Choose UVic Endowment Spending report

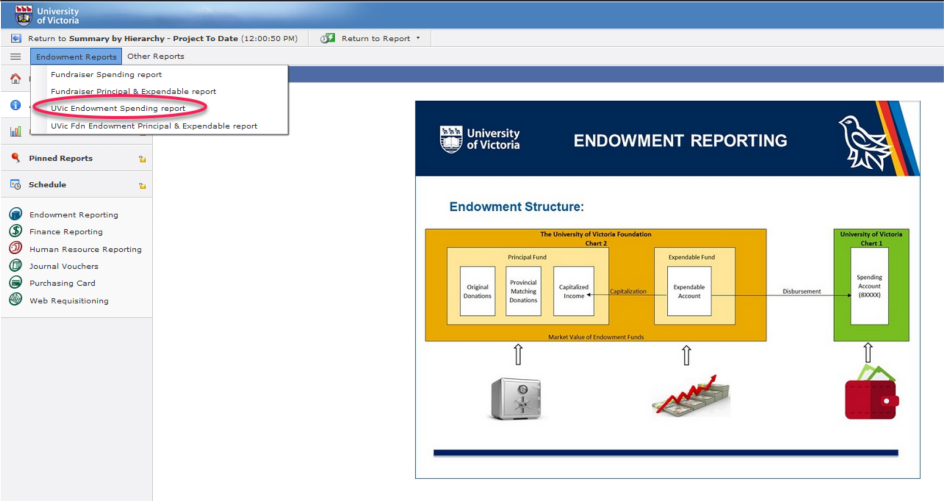118,108
